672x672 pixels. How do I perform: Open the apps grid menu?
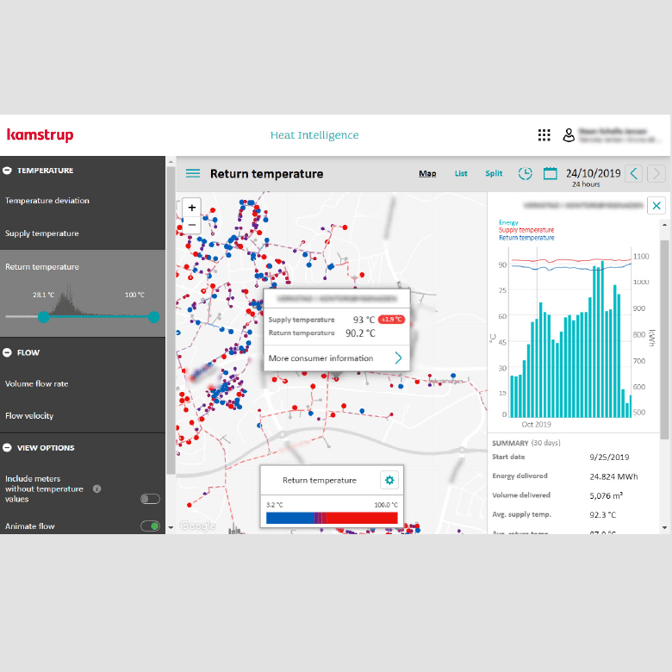544,135
